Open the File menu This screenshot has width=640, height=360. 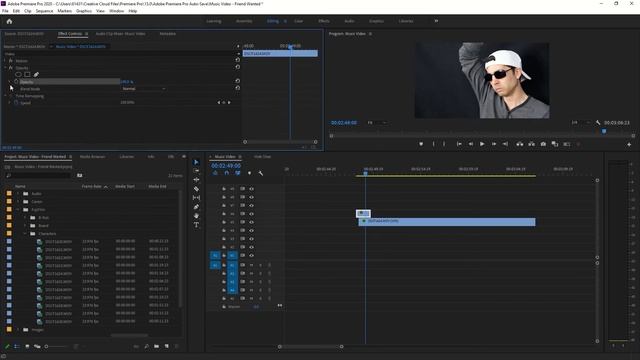5,11
